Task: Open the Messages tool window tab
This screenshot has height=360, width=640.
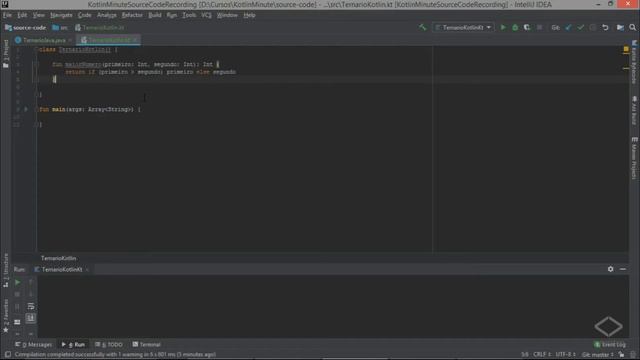Action: click(x=33, y=344)
